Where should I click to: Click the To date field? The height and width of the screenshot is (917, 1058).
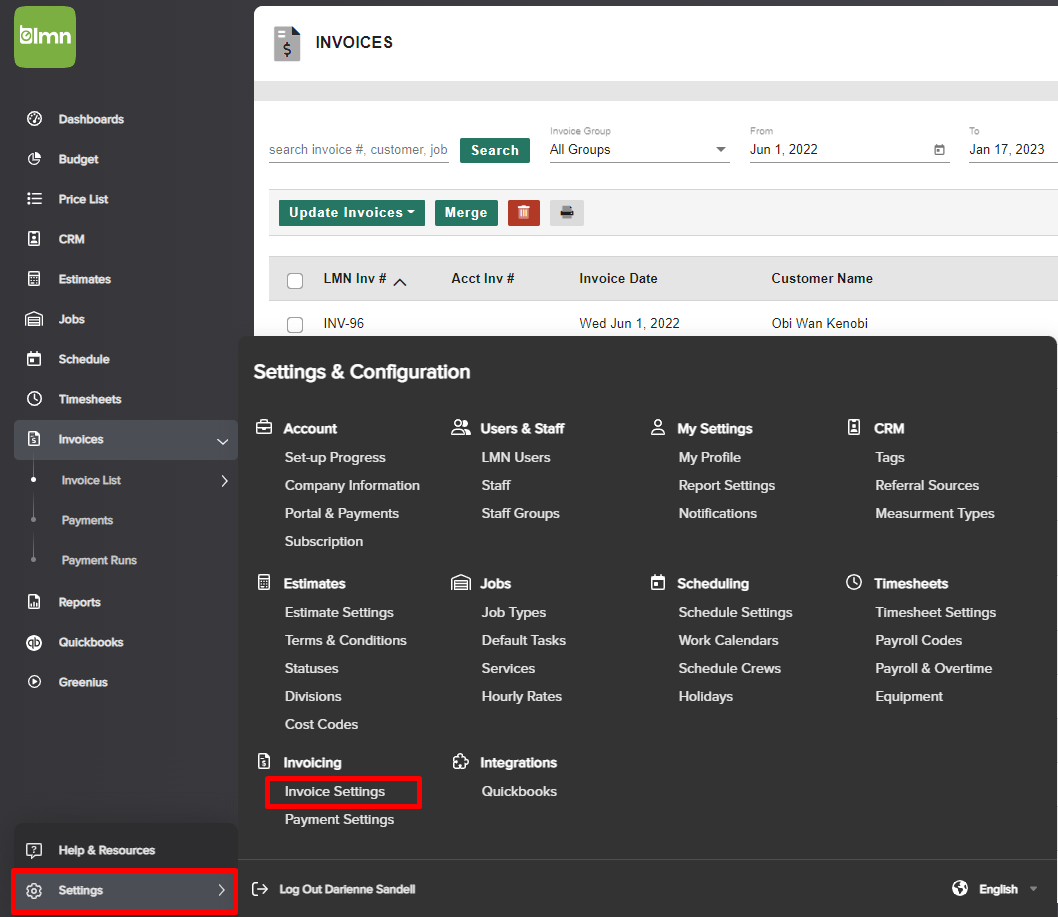tap(1013, 150)
